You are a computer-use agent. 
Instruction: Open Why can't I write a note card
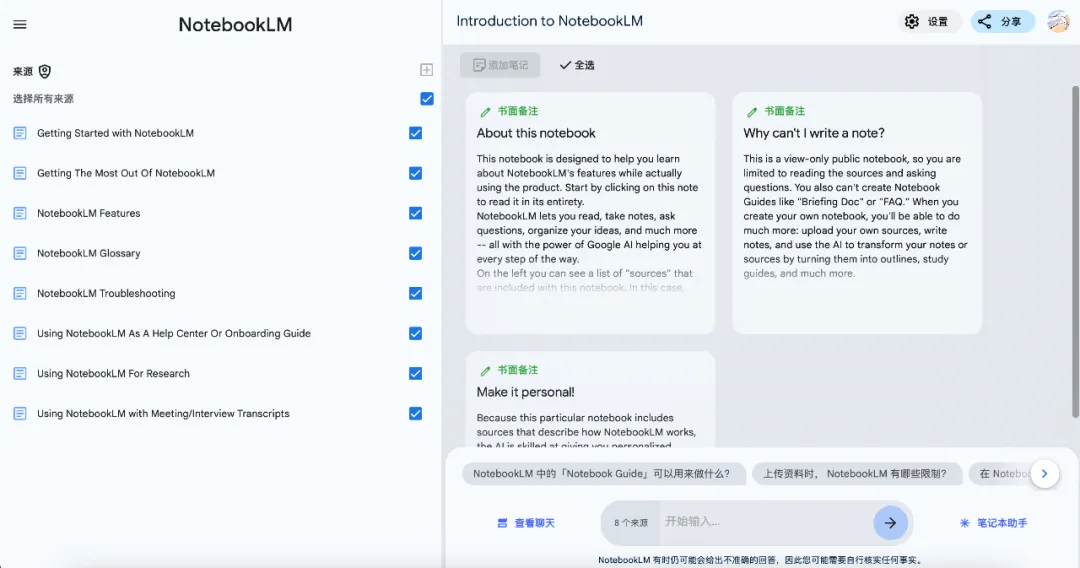pos(857,213)
